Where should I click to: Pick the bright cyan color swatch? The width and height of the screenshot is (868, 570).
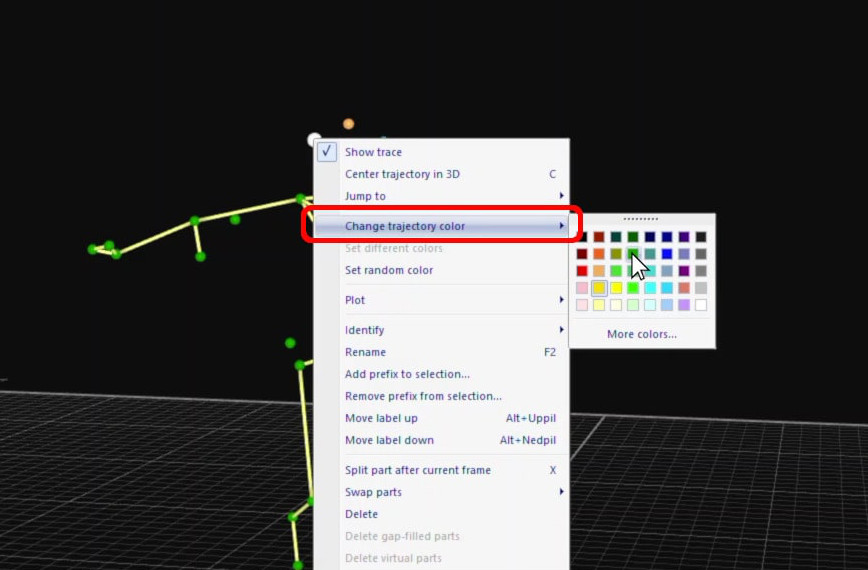tap(650, 288)
